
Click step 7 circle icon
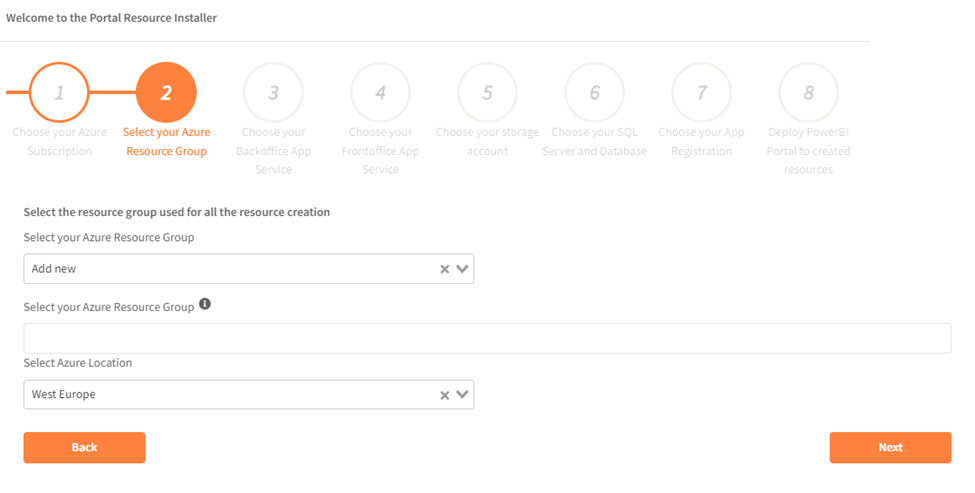(x=701, y=93)
